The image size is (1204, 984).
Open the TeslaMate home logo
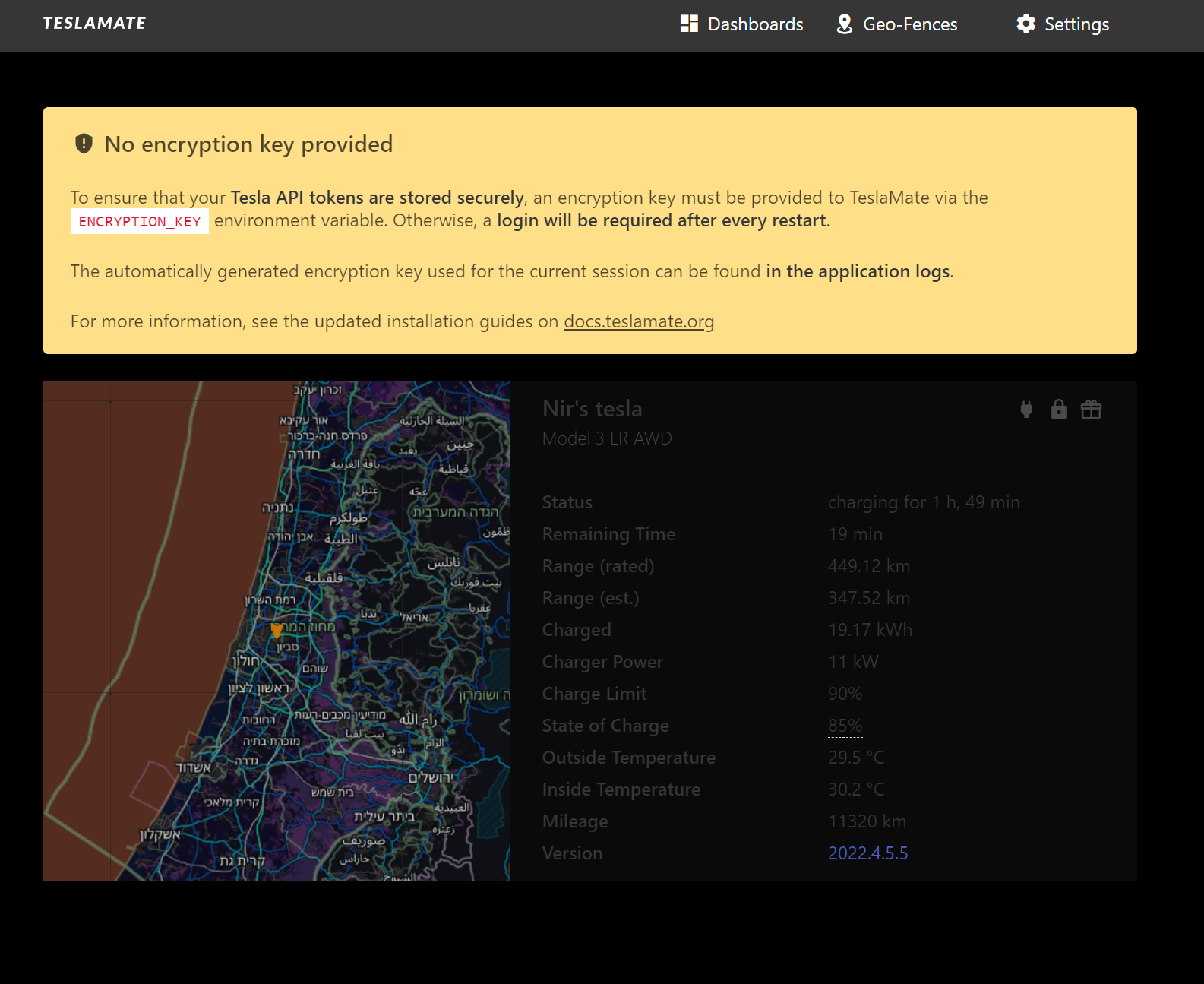pyautogui.click(x=94, y=24)
